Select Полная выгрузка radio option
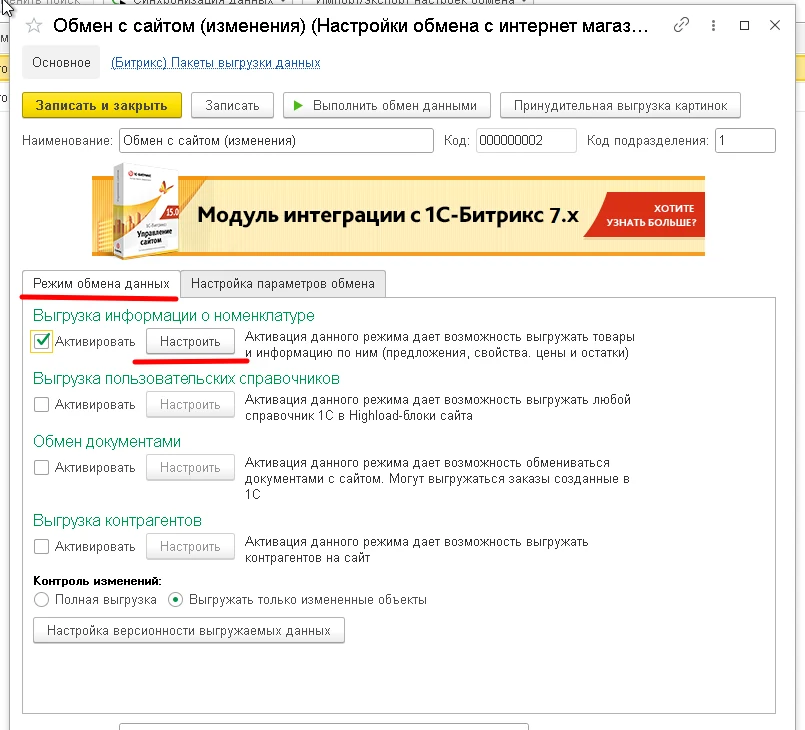Screen dimensions: 805x730 click(x=41, y=600)
